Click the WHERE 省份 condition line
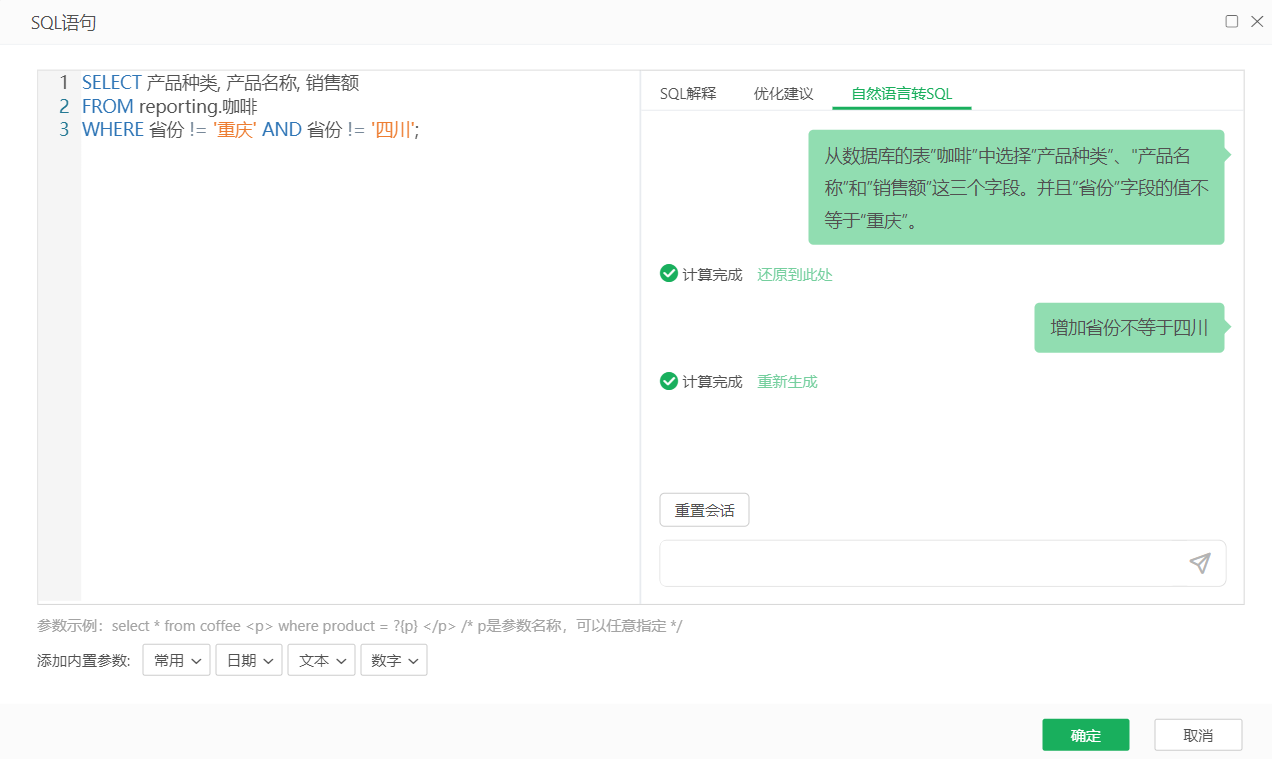 250,129
